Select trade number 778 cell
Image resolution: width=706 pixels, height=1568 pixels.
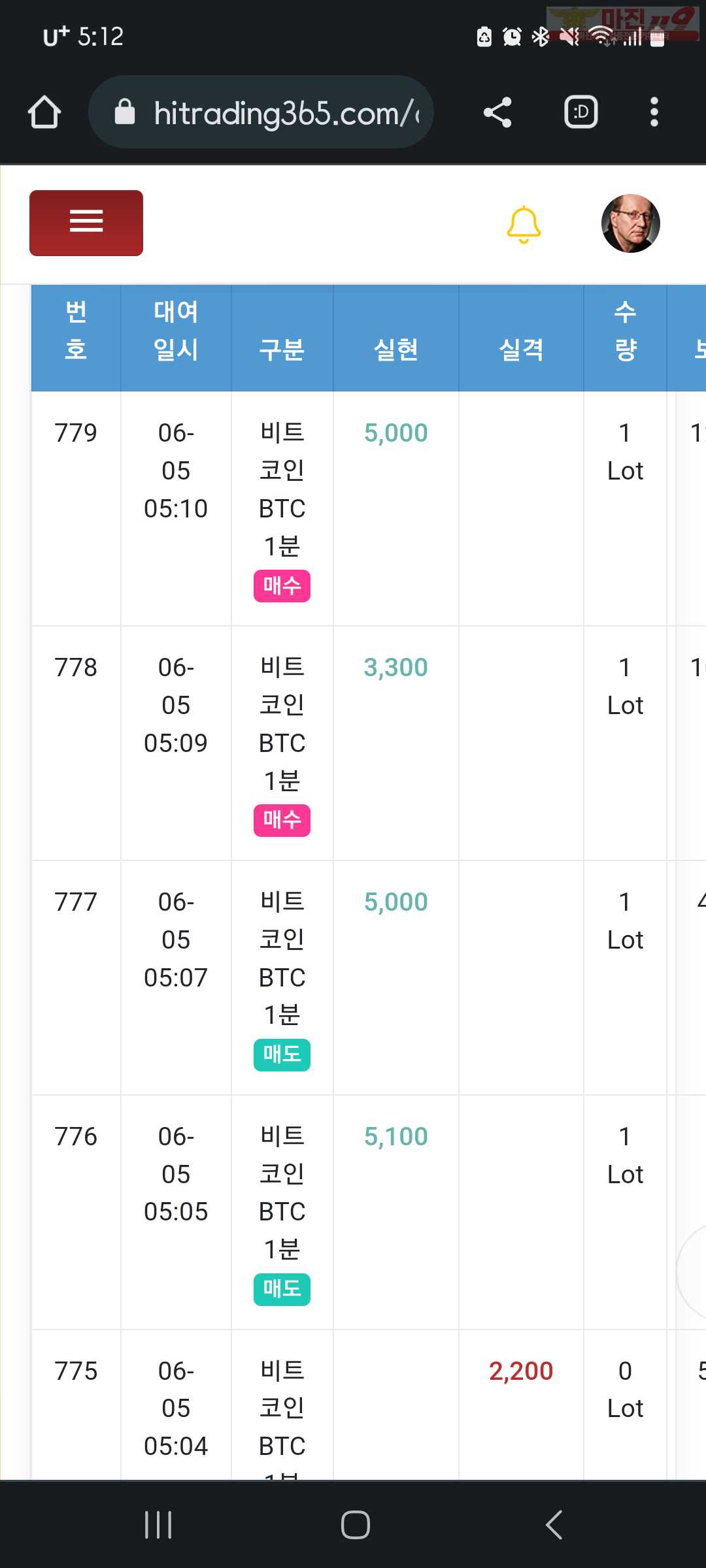[76, 667]
